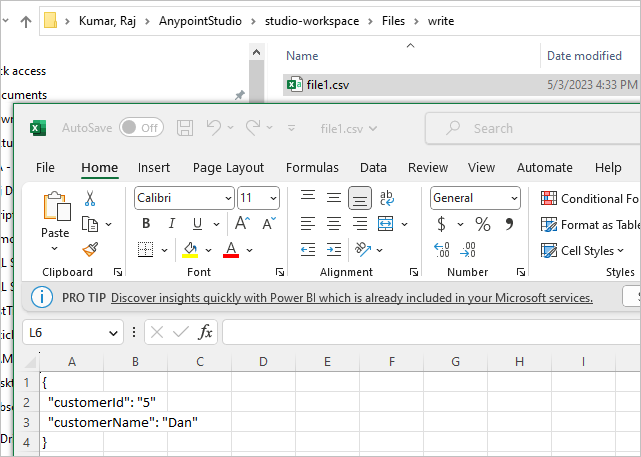This screenshot has width=641, height=457.
Task: Toggle the AutoSave switch
Action: pyautogui.click(x=141, y=128)
